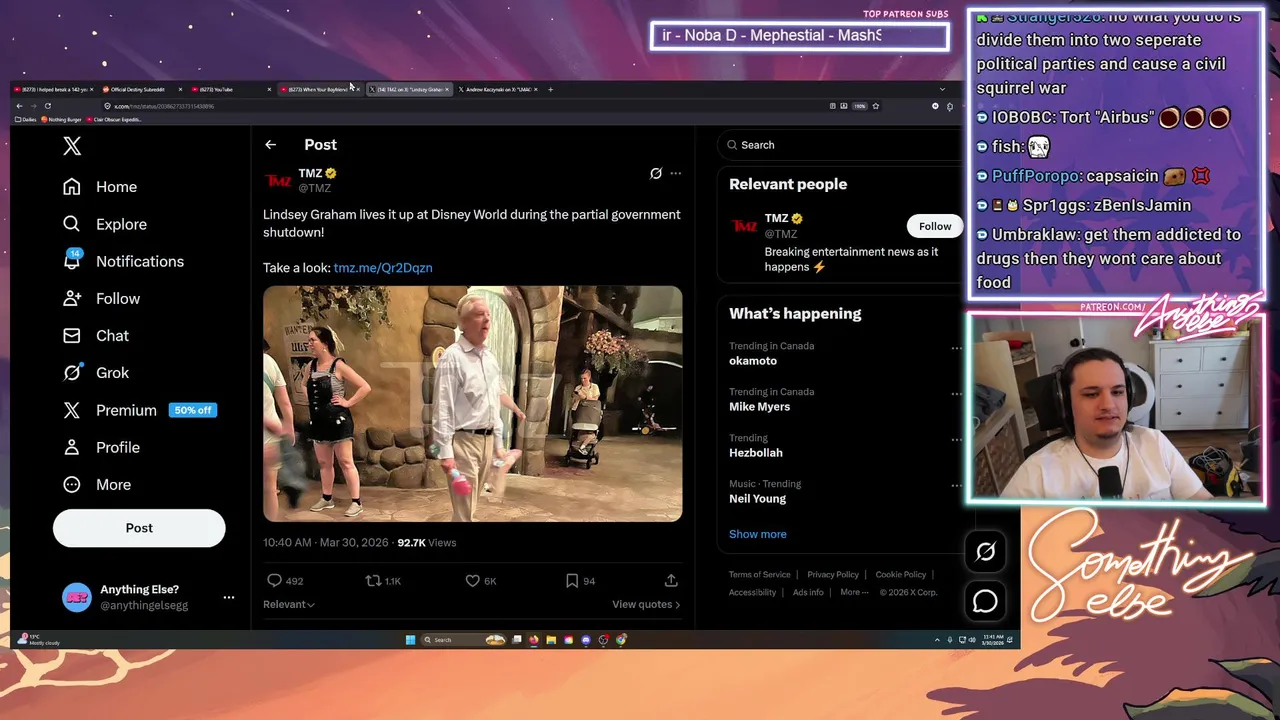This screenshot has width=1280, height=720.
Task: Click the share icon on post
Action: (671, 581)
